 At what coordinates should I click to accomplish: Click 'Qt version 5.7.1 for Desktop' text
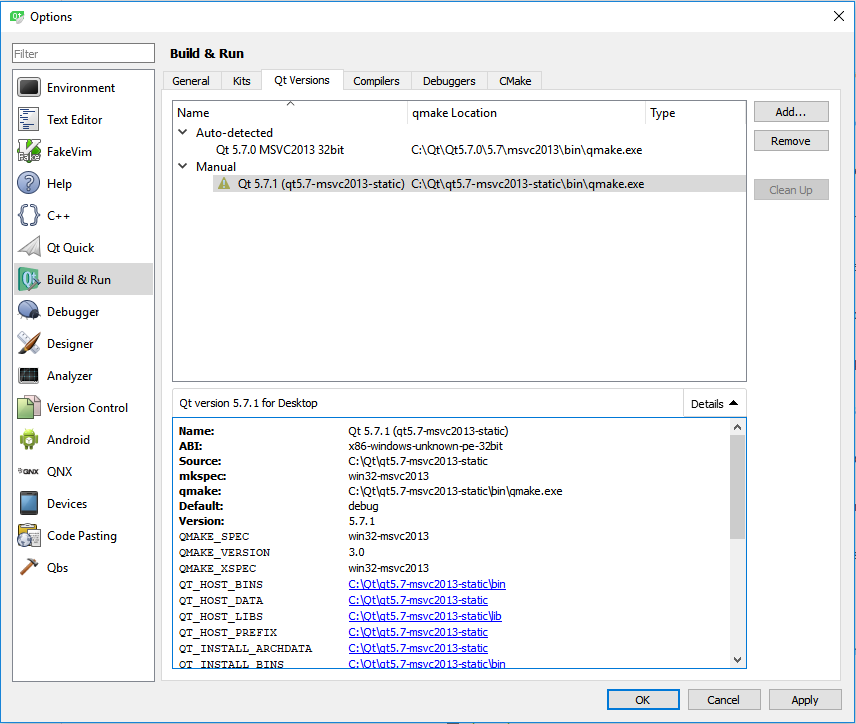(x=248, y=403)
